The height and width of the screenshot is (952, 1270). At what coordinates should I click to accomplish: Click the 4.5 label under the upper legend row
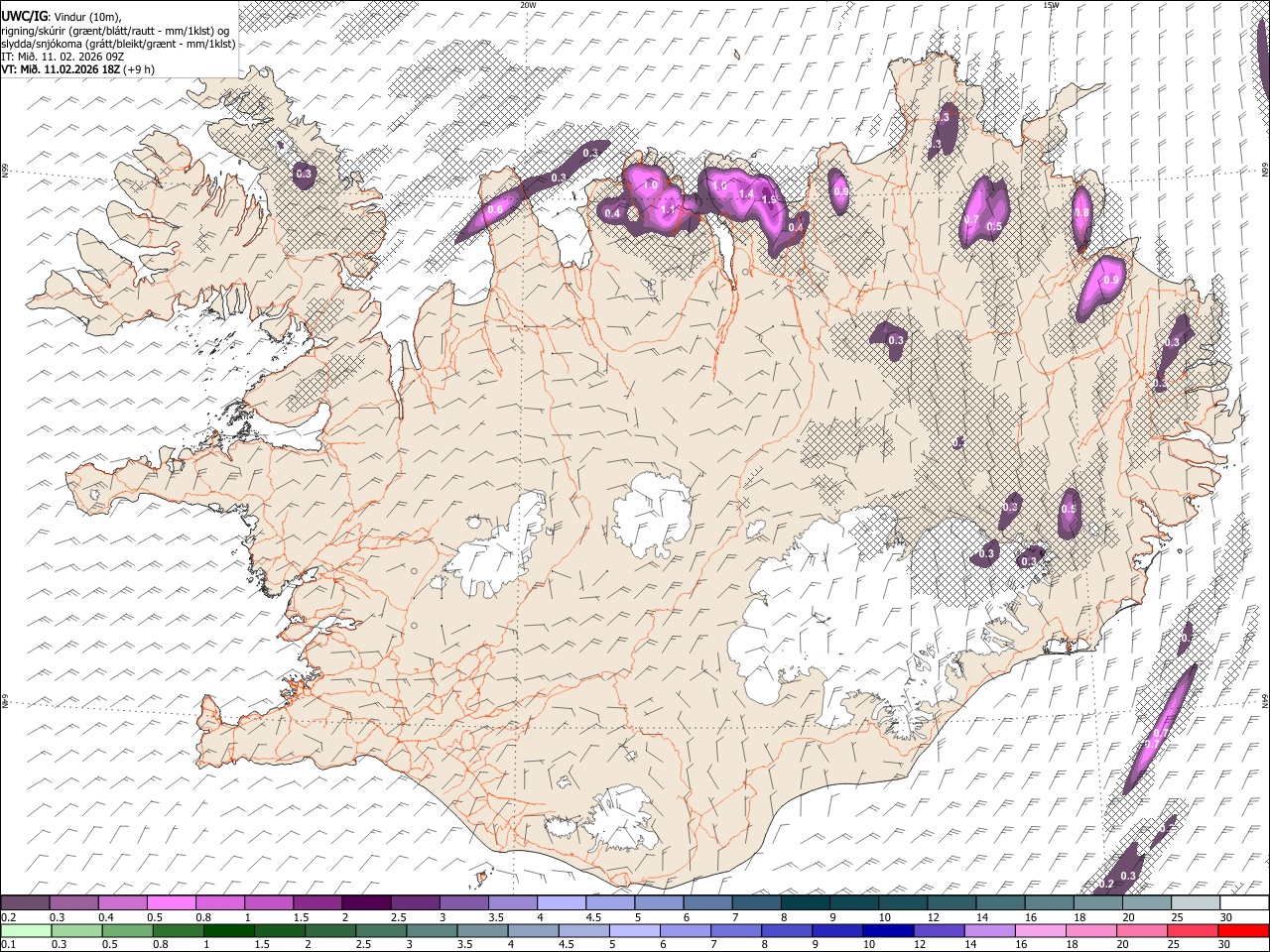pyautogui.click(x=593, y=917)
